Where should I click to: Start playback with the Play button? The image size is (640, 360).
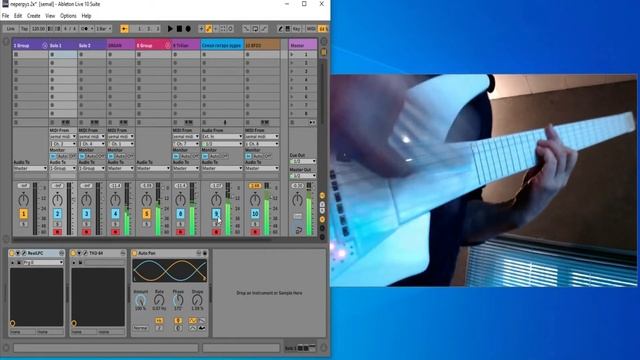pyautogui.click(x=170, y=29)
